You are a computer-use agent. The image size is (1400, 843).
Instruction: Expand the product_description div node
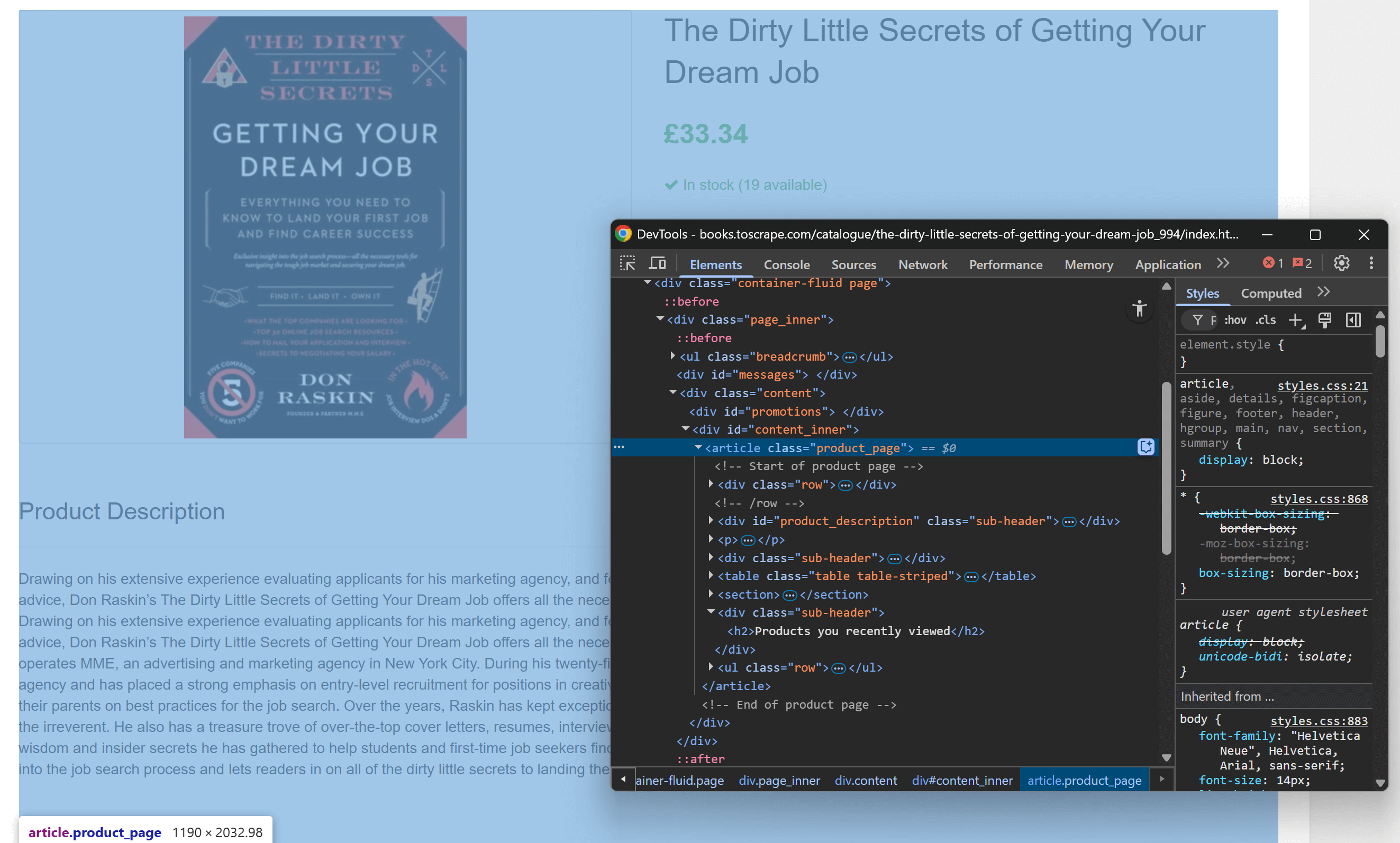(x=711, y=520)
